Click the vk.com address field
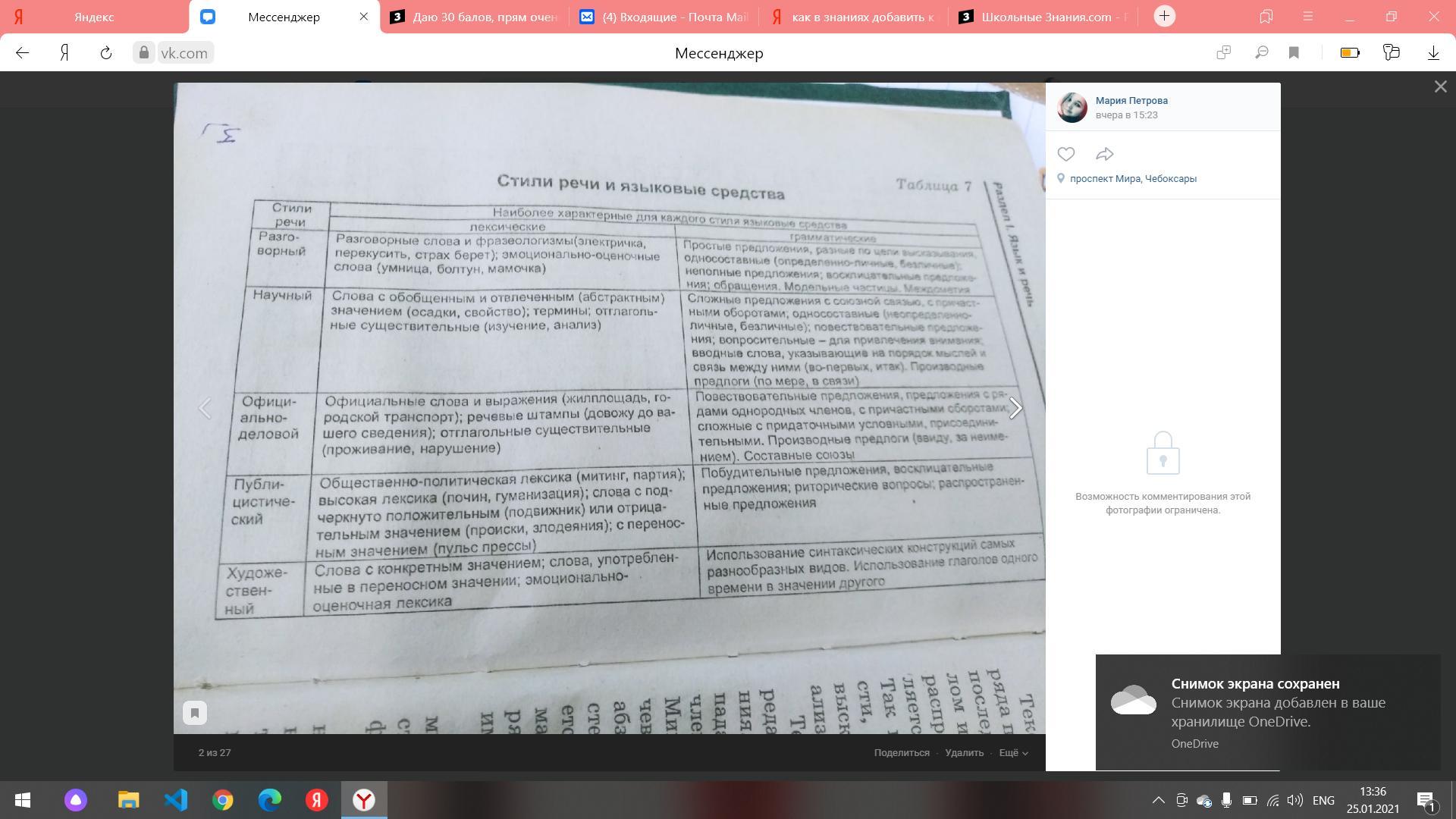Screen dimensions: 1456x819 pos(184,53)
